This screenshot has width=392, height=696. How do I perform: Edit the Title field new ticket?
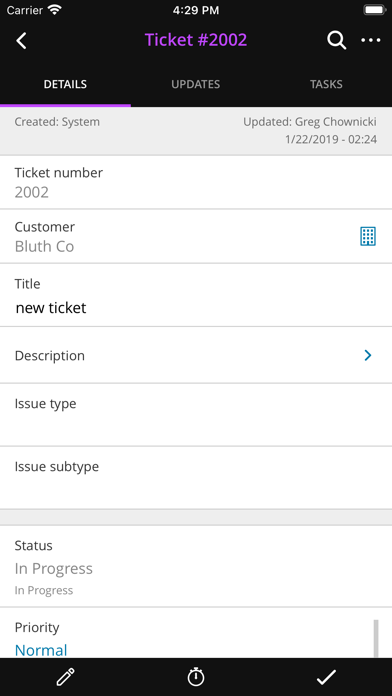[196, 295]
